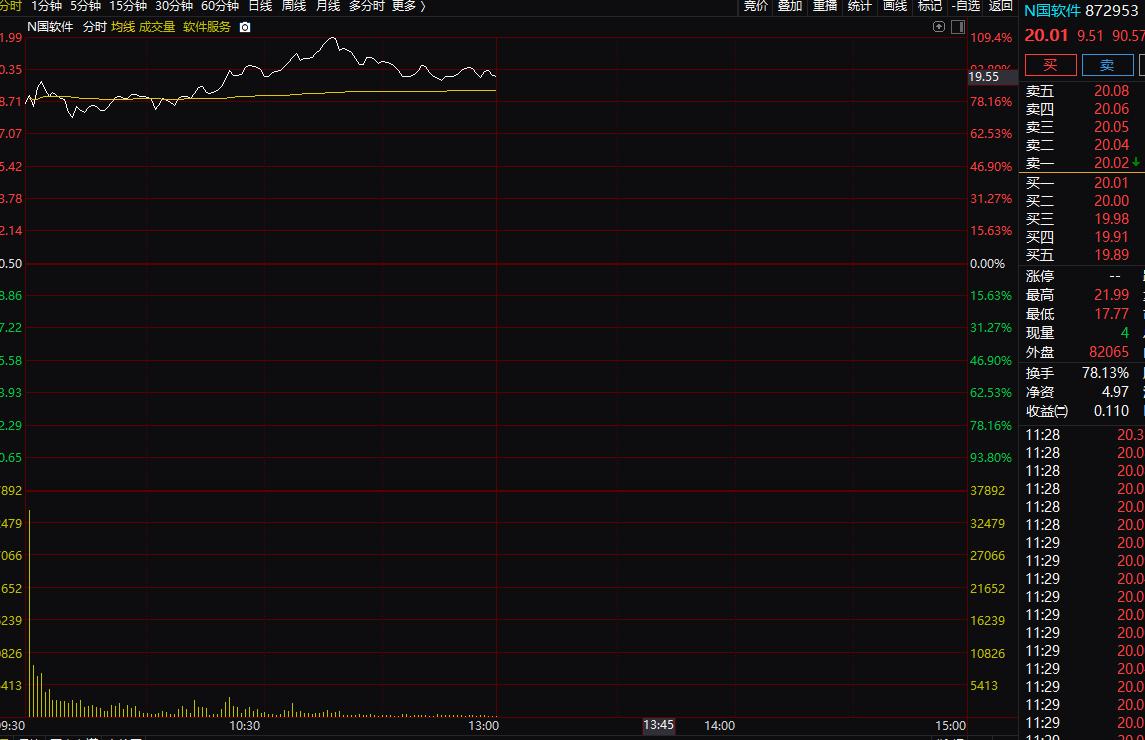Click the circled up-arrow icon above the chart
Screen dimensions: 1145x740
939,26
